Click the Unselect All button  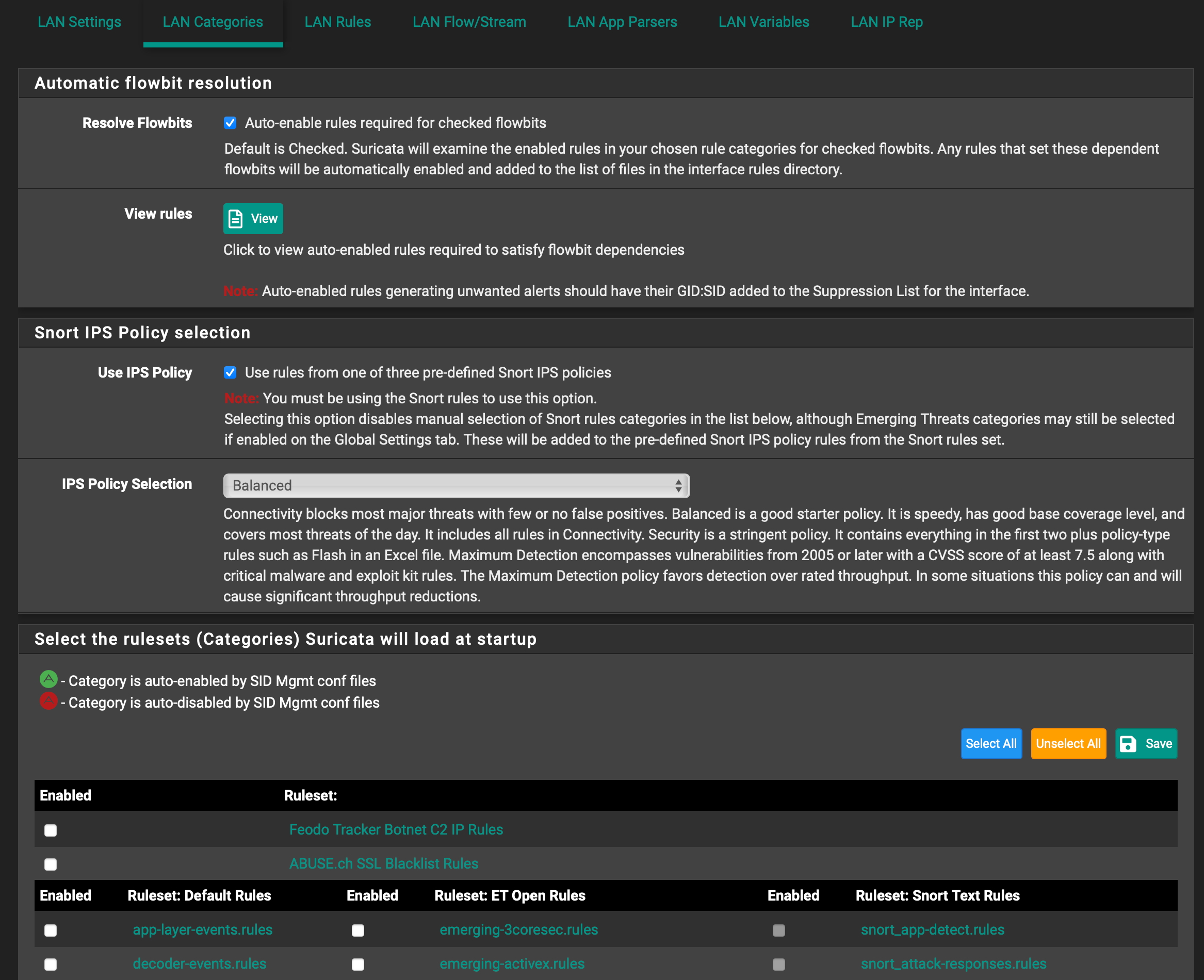click(1068, 743)
